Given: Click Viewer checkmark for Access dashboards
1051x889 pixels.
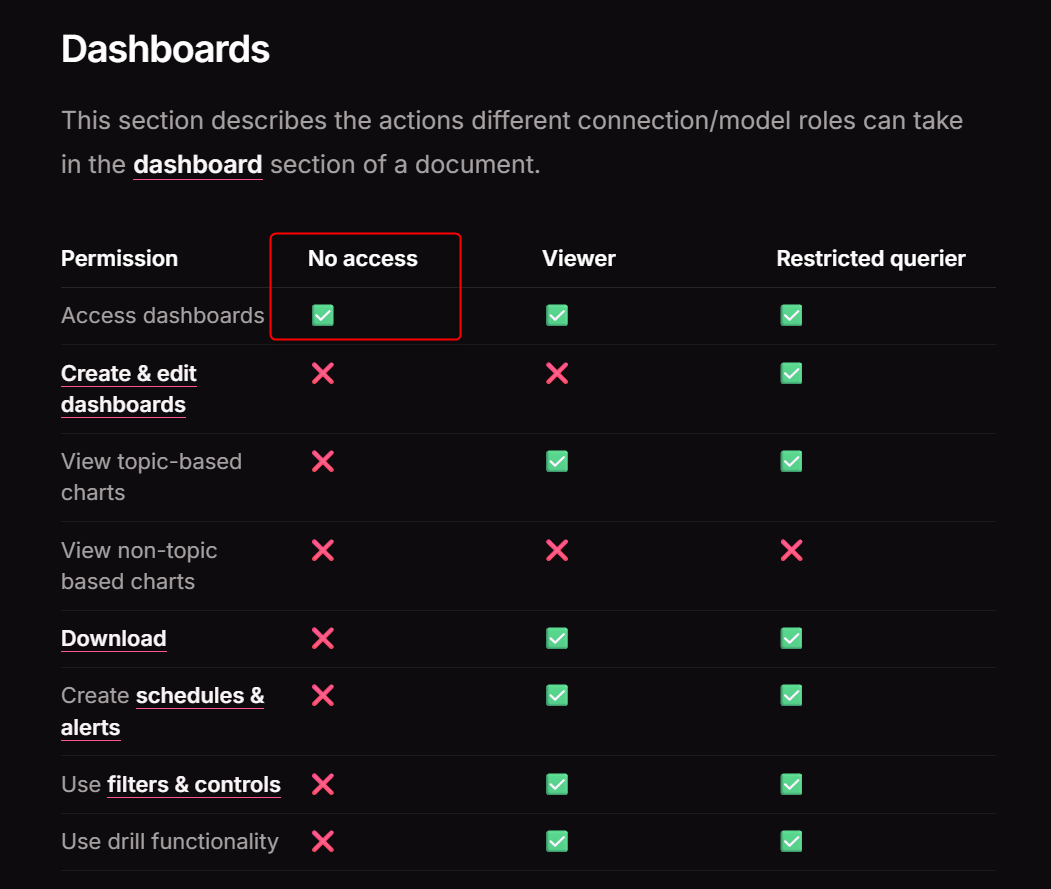Looking at the screenshot, I should (557, 315).
